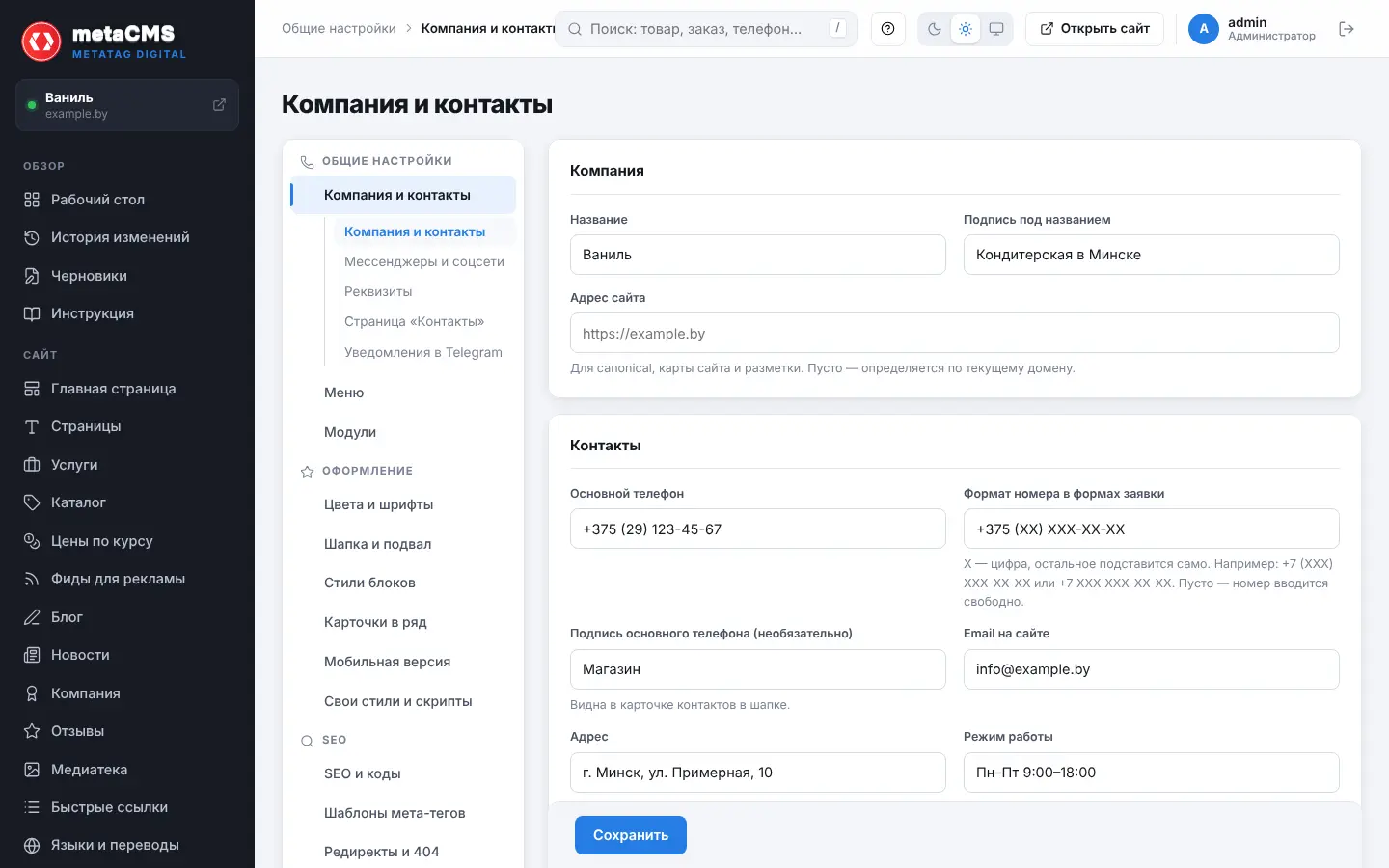Open Фиды для рекламы

coord(127,579)
